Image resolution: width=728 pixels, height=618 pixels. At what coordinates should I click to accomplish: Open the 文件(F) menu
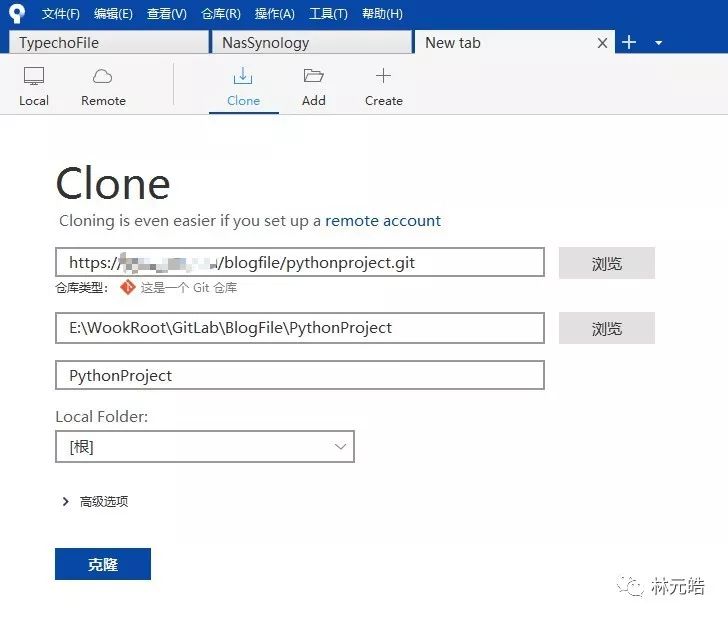click(61, 14)
